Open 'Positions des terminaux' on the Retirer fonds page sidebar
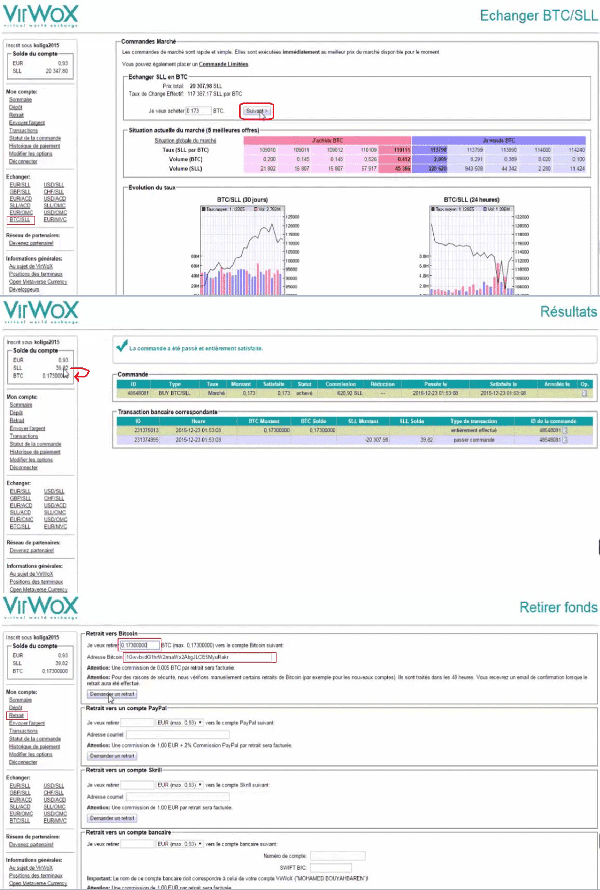The height and width of the screenshot is (890, 600). pos(35,876)
